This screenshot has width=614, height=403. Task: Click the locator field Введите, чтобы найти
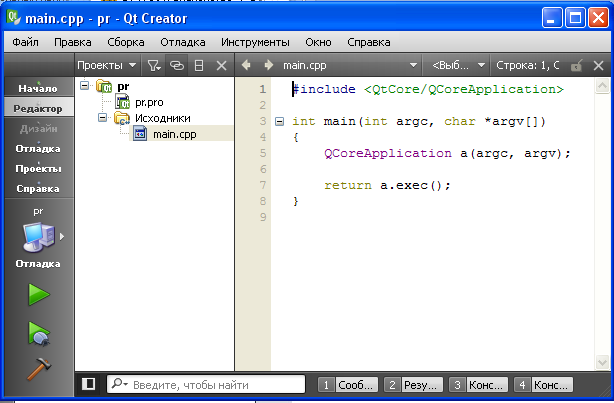point(206,384)
